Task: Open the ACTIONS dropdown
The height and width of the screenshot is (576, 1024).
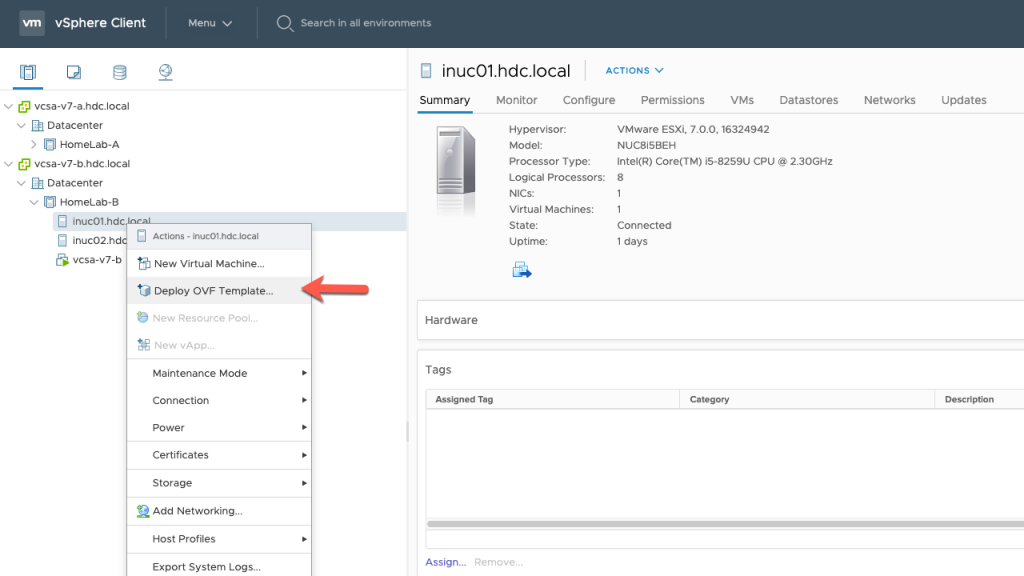Action: (634, 71)
